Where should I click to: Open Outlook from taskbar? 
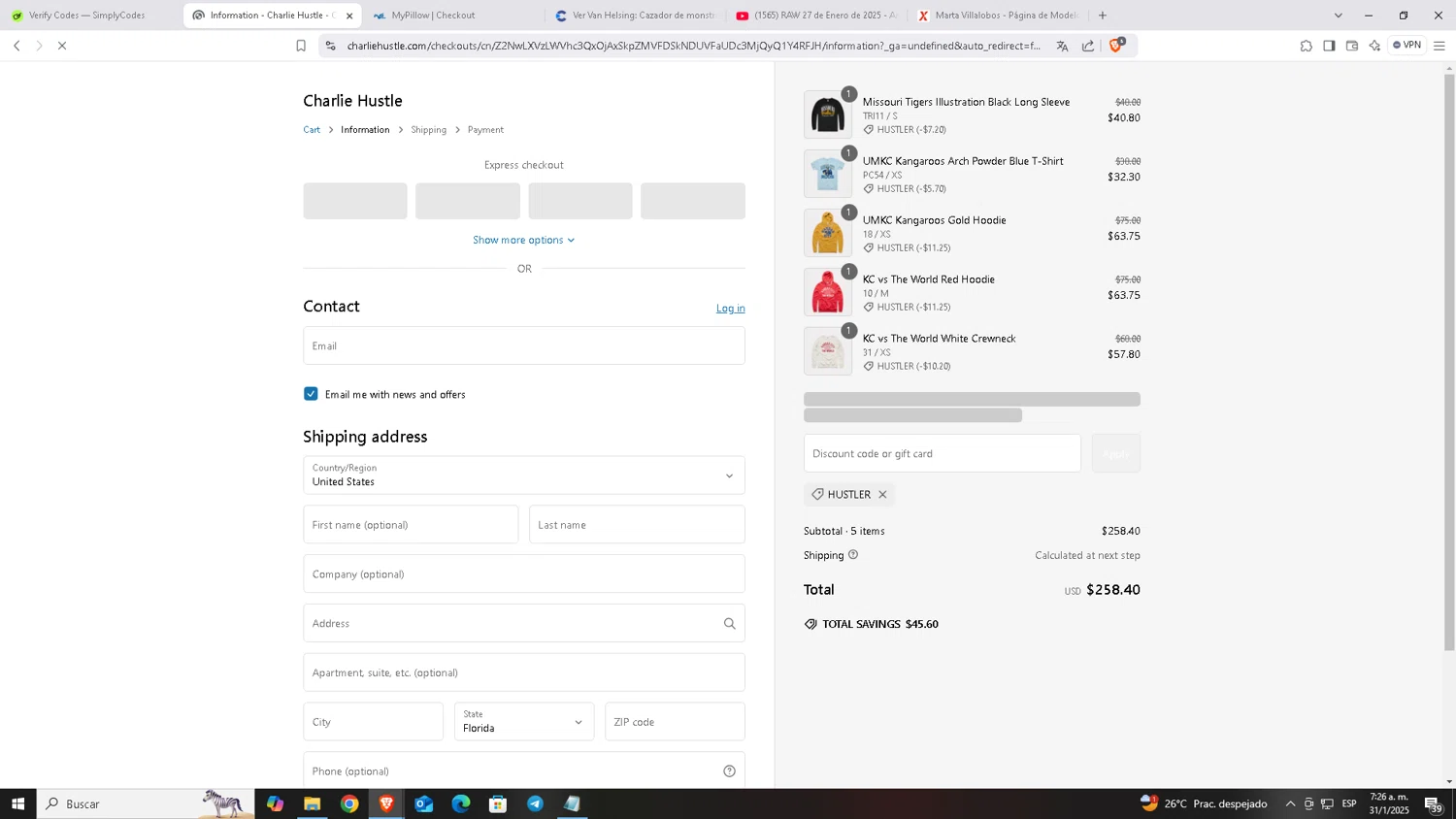pyautogui.click(x=424, y=803)
